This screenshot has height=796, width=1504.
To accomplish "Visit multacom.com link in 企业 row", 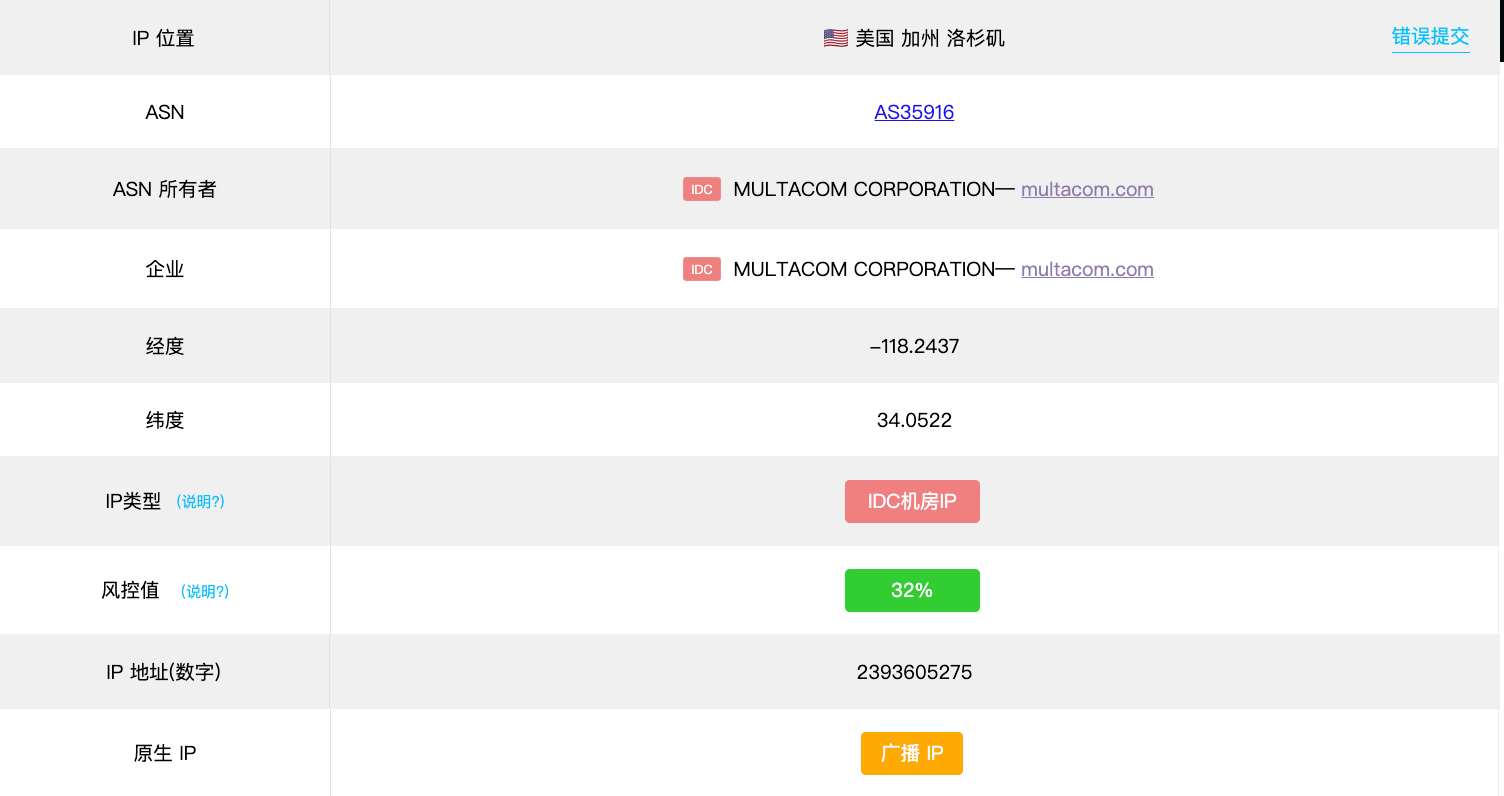I will [1087, 269].
